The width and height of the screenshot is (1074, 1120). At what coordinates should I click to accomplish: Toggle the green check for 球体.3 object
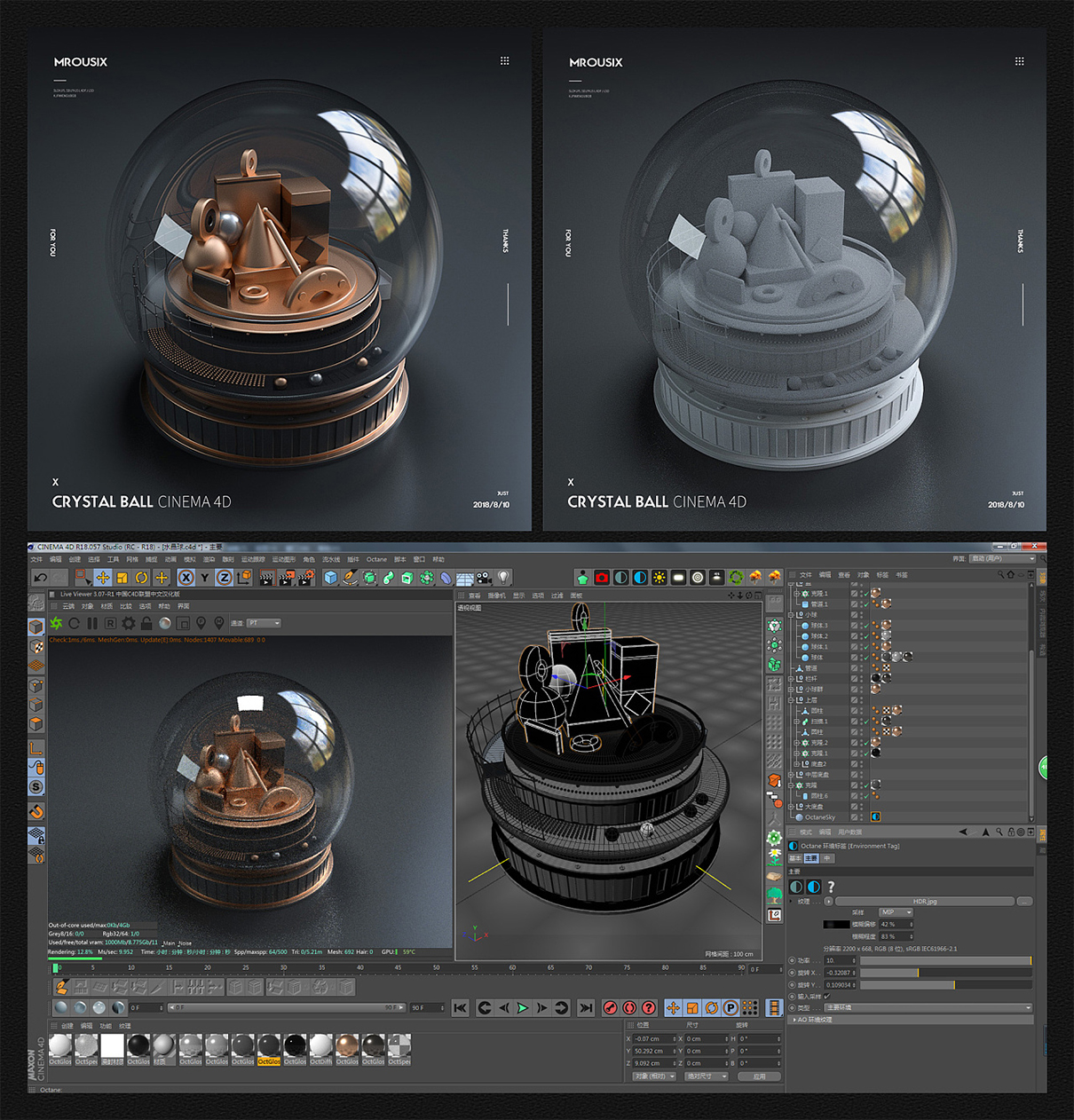point(865,626)
